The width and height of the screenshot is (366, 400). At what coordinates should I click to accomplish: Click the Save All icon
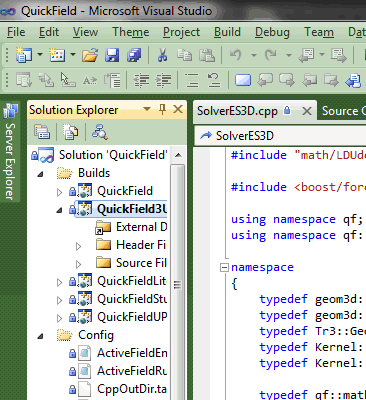click(134, 55)
